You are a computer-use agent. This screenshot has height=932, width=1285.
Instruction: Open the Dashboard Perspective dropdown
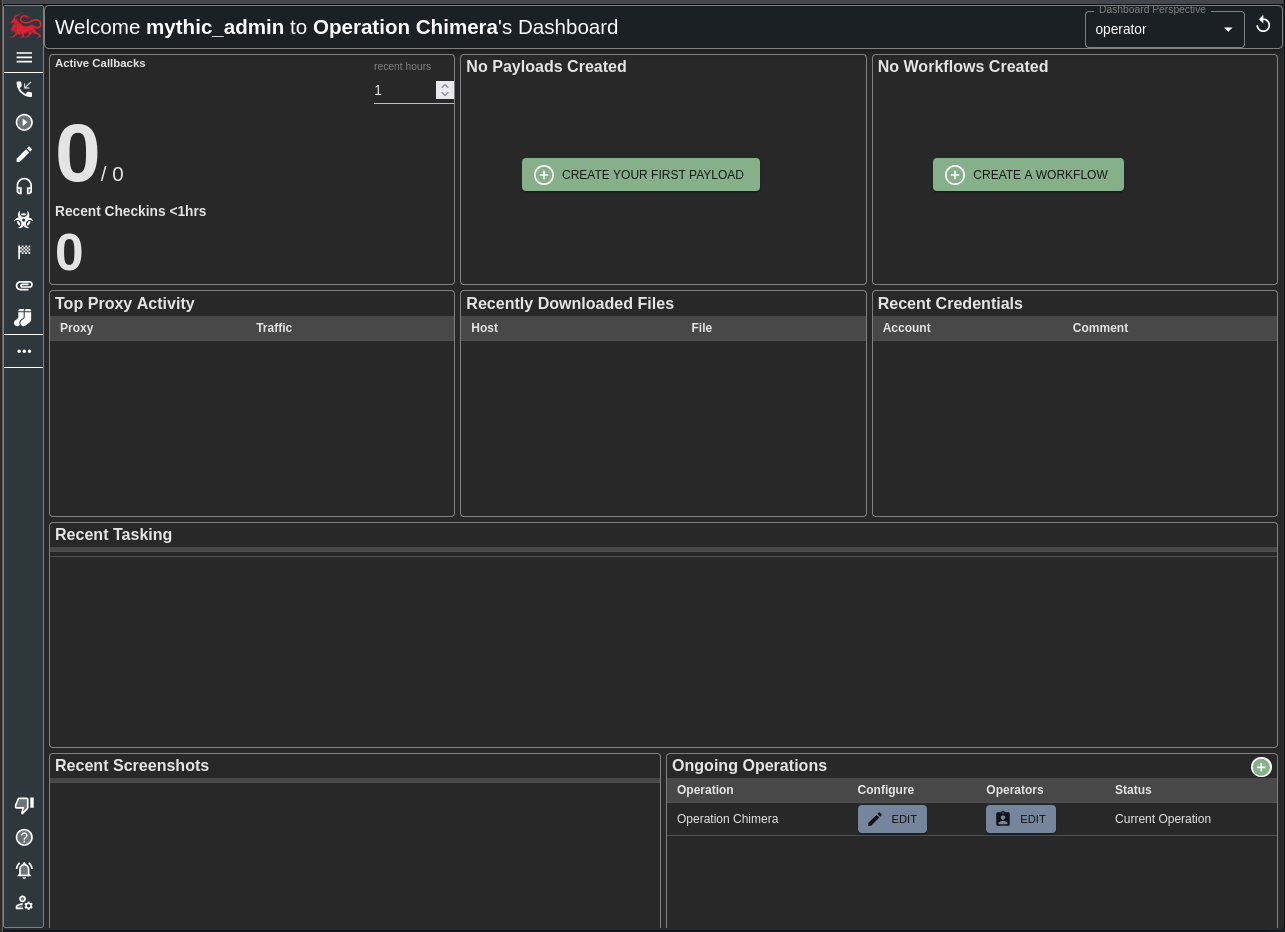pos(1164,30)
